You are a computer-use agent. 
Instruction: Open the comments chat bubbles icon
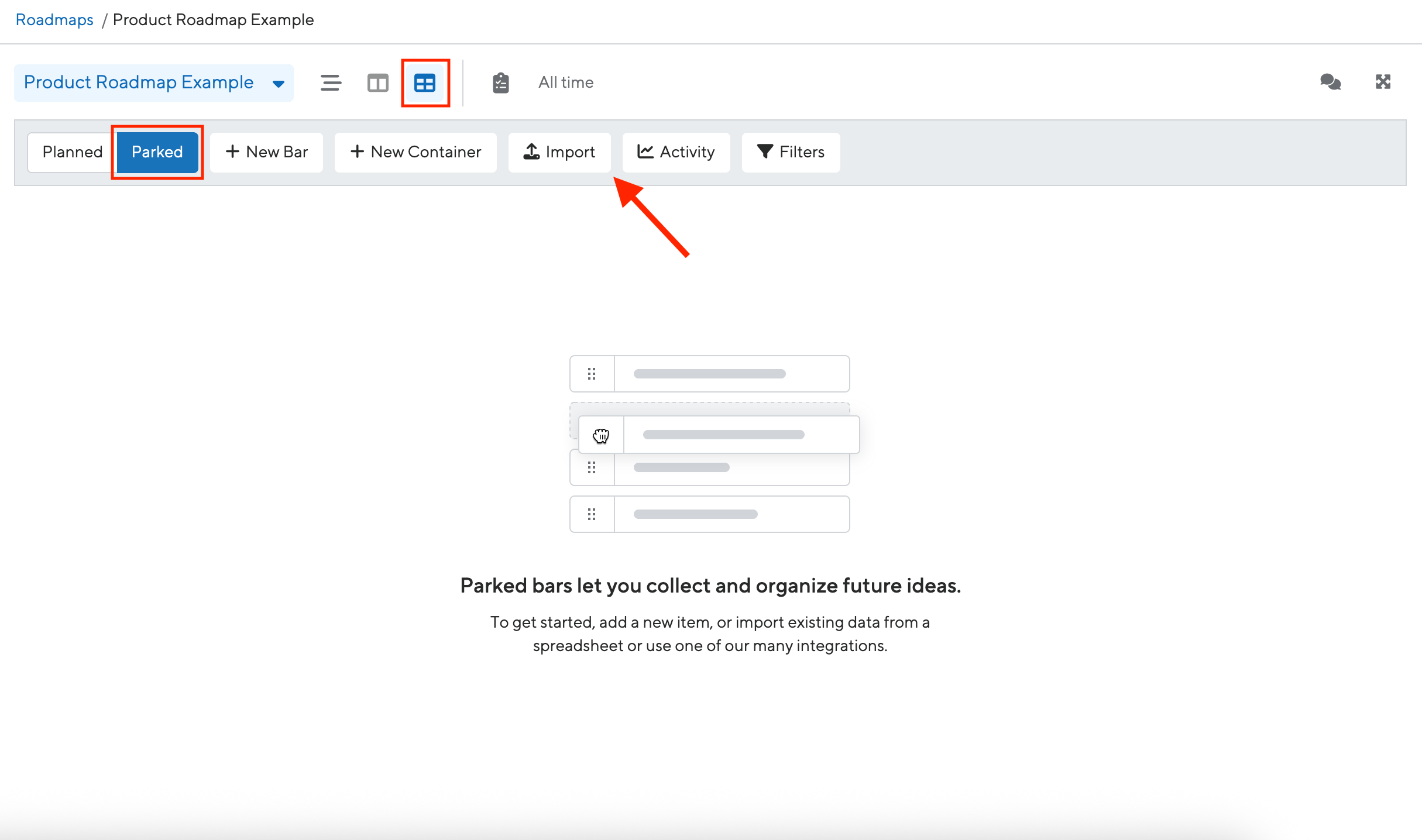pyautogui.click(x=1330, y=82)
